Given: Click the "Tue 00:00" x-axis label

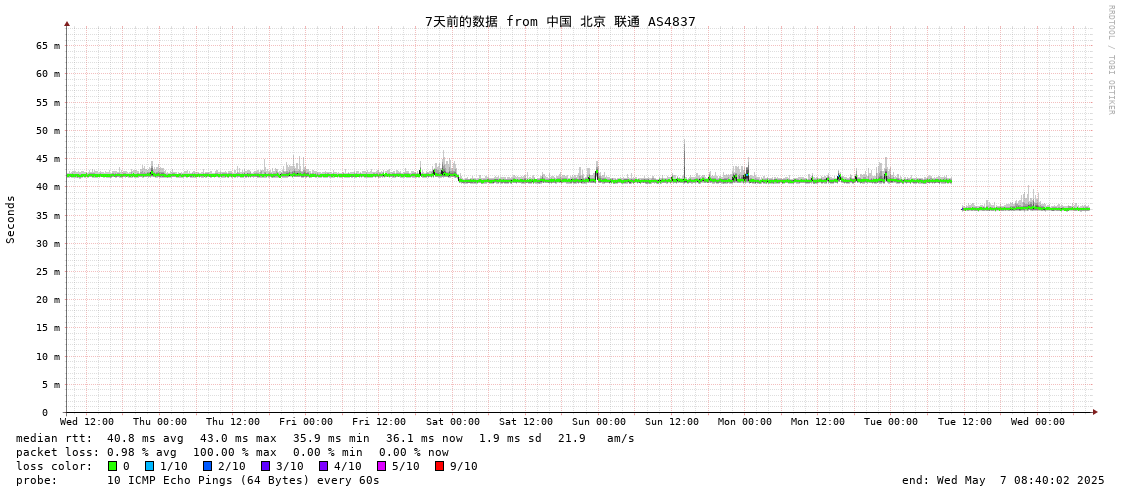Looking at the screenshot, I should coord(891,422).
